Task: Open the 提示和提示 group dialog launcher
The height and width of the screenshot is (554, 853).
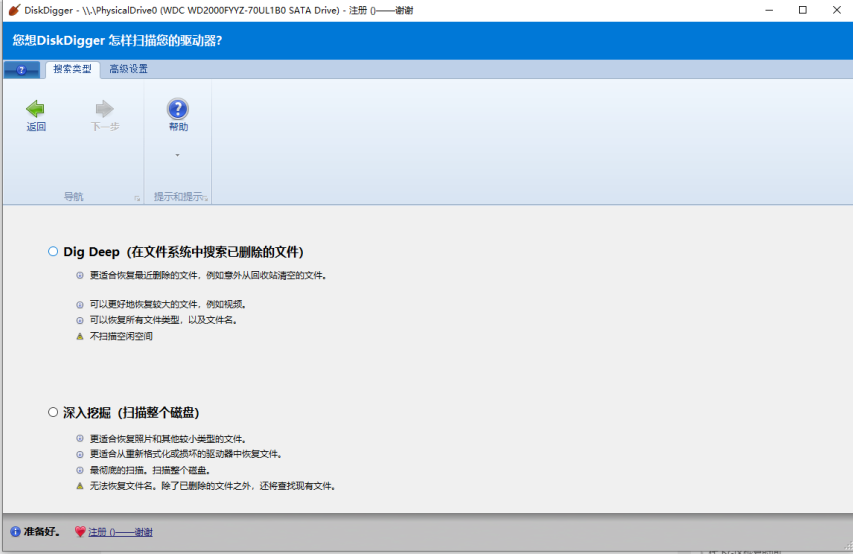Action: 205,198
